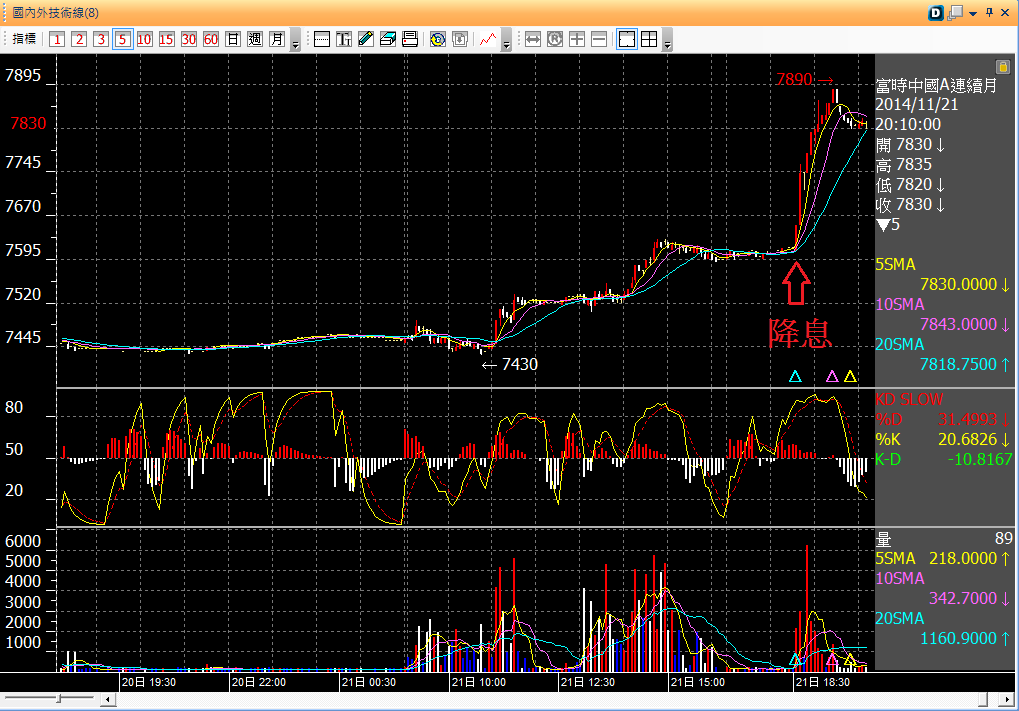Open the chart type dropdown arrow
The width and height of the screenshot is (1019, 711).
[x=506, y=44]
